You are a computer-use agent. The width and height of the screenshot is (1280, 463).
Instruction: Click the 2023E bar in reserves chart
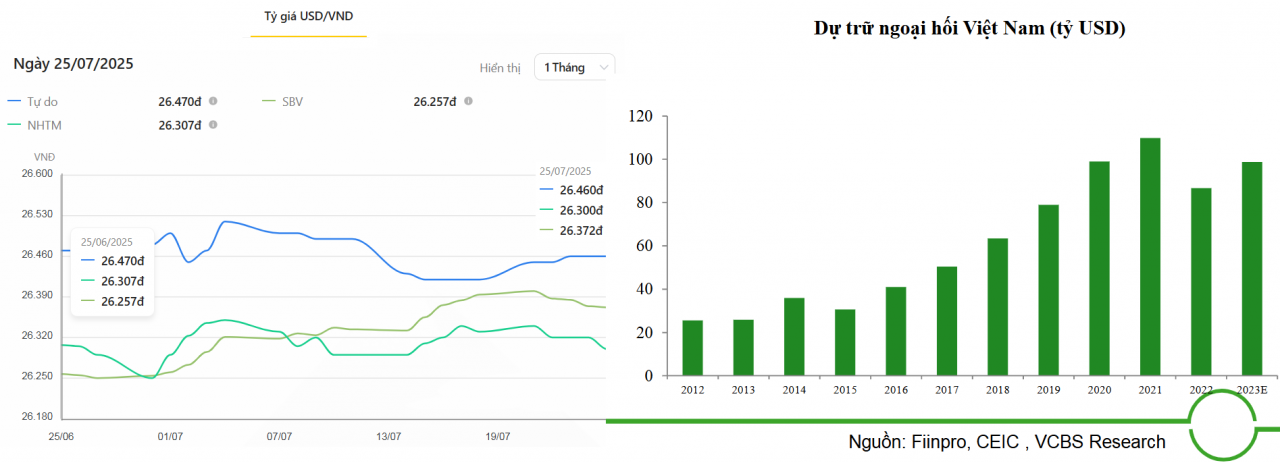(1251, 269)
